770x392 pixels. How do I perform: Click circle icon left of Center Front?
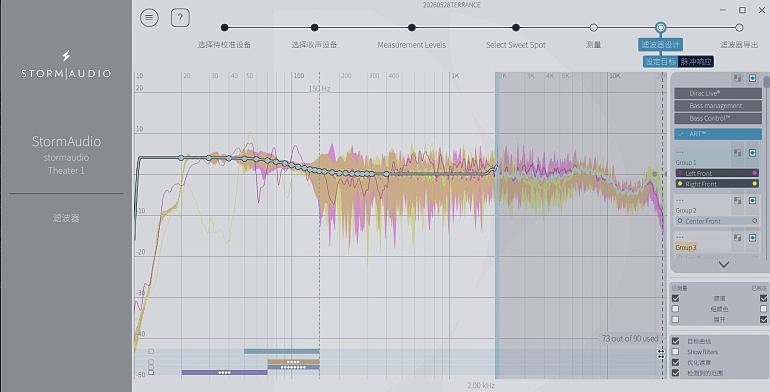(680, 221)
